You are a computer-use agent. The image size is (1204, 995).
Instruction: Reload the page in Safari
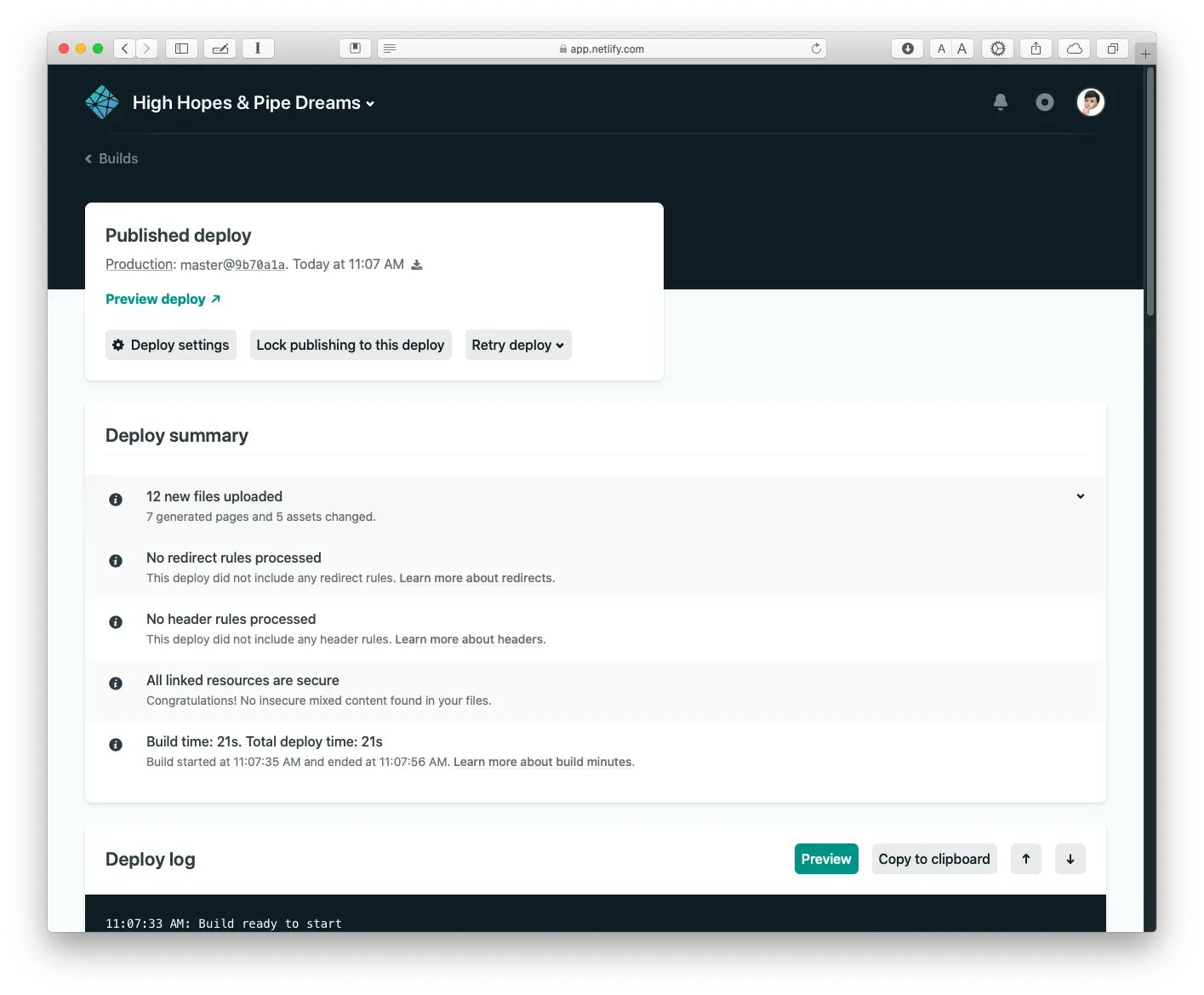click(816, 49)
